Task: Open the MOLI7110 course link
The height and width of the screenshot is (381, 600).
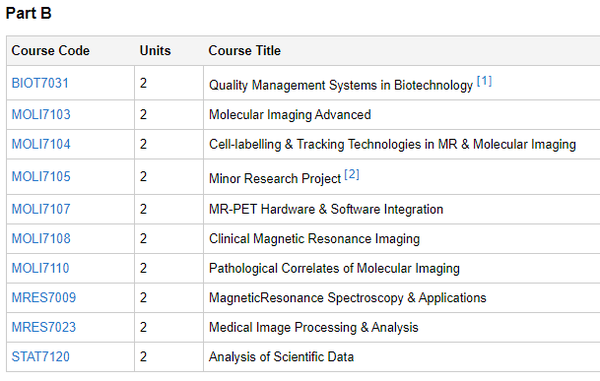Action: click(x=41, y=268)
